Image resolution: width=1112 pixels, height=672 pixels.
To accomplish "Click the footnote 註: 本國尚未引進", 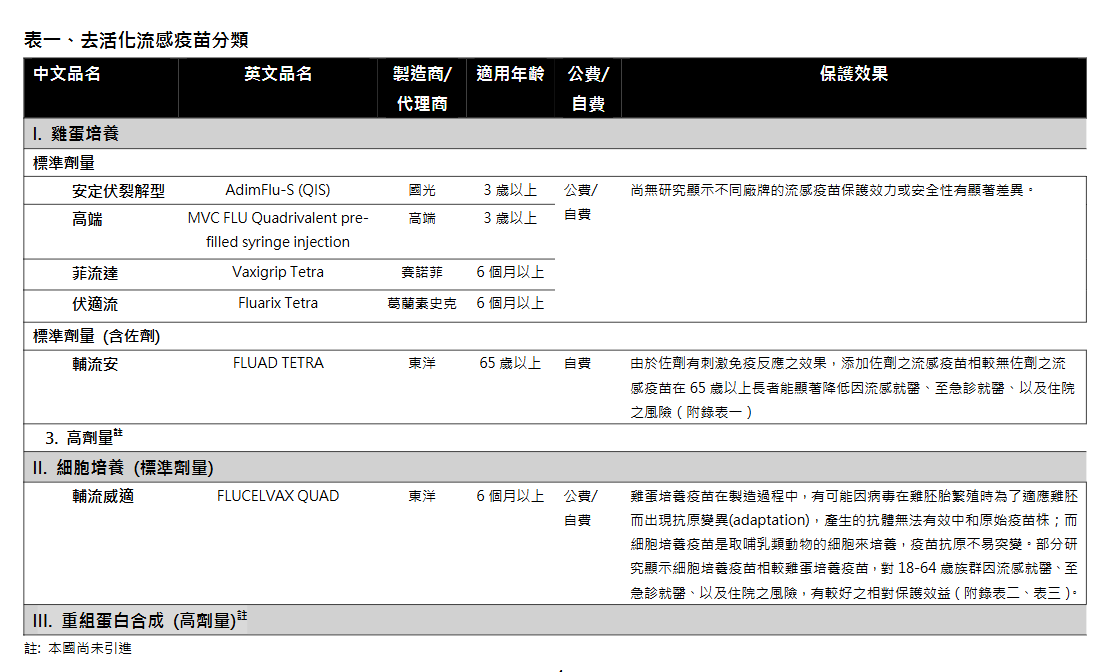I will coord(78,648).
